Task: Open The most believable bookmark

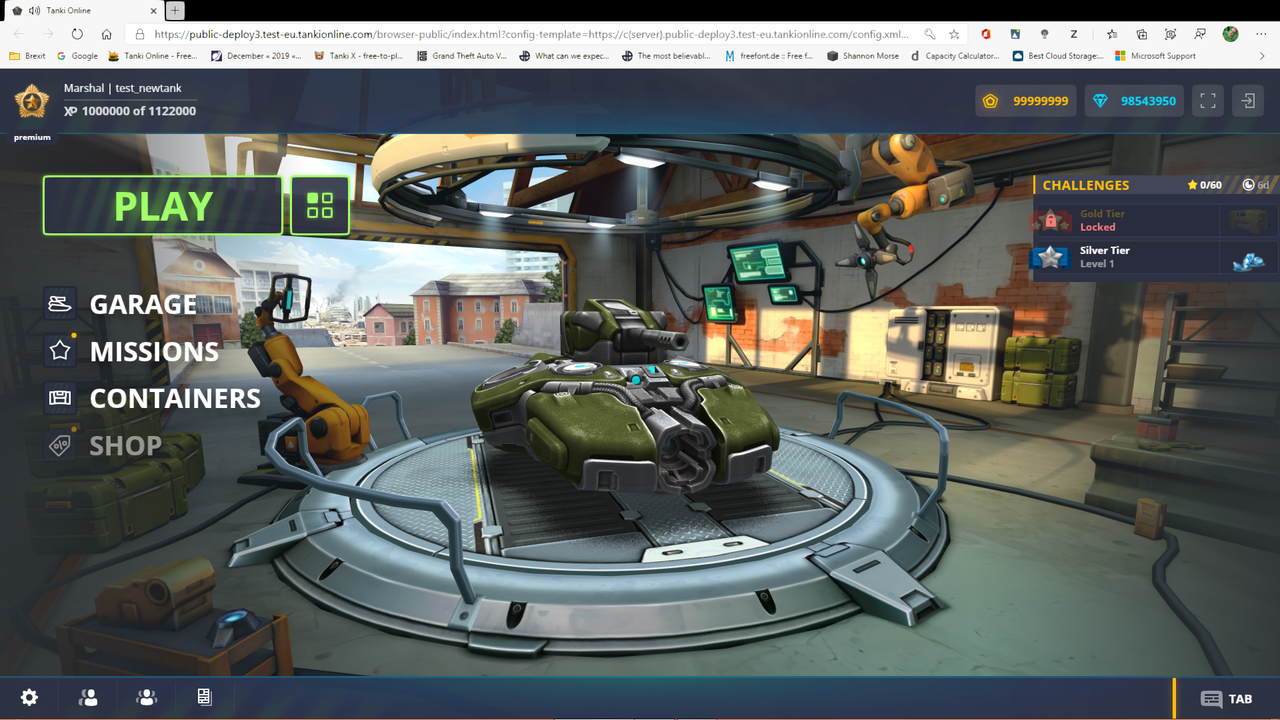Action: [x=667, y=56]
